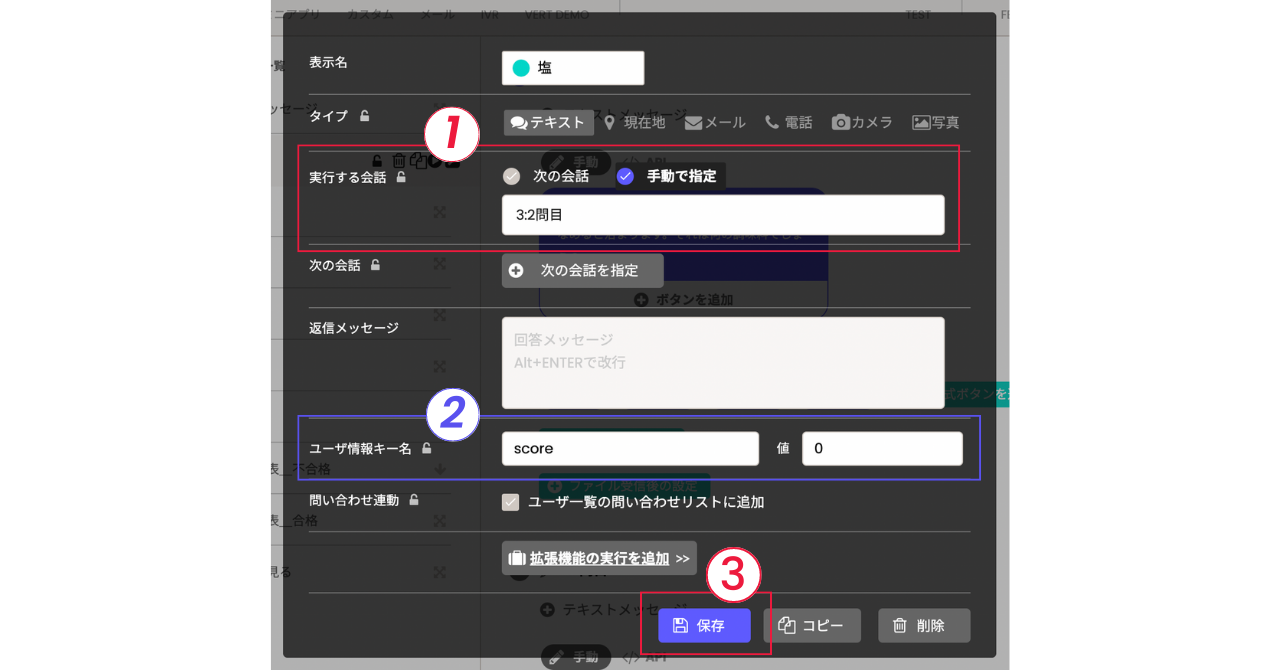Viewport: 1280px width, 670px height.
Task: Select the 次の会話 radio option
Action: pos(546,176)
